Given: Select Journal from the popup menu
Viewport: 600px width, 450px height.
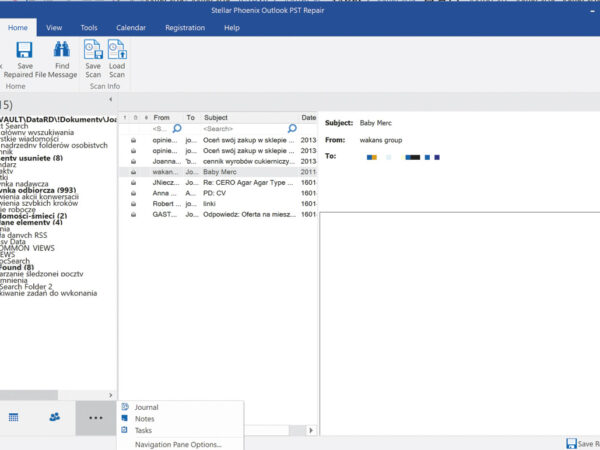Looking at the screenshot, I should (146, 407).
